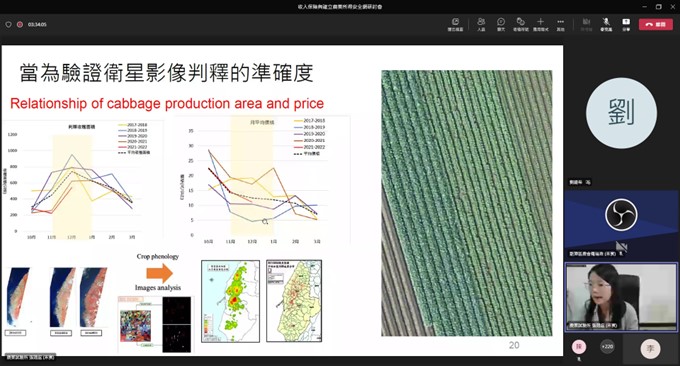Select the OBS logo participant tile
This screenshot has height=366, width=680.
tap(621, 225)
